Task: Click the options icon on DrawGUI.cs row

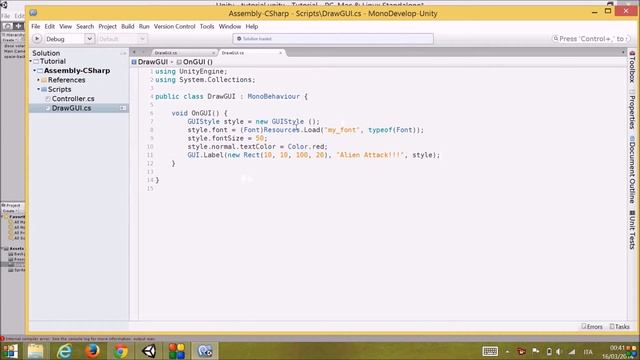Action: tap(123, 108)
